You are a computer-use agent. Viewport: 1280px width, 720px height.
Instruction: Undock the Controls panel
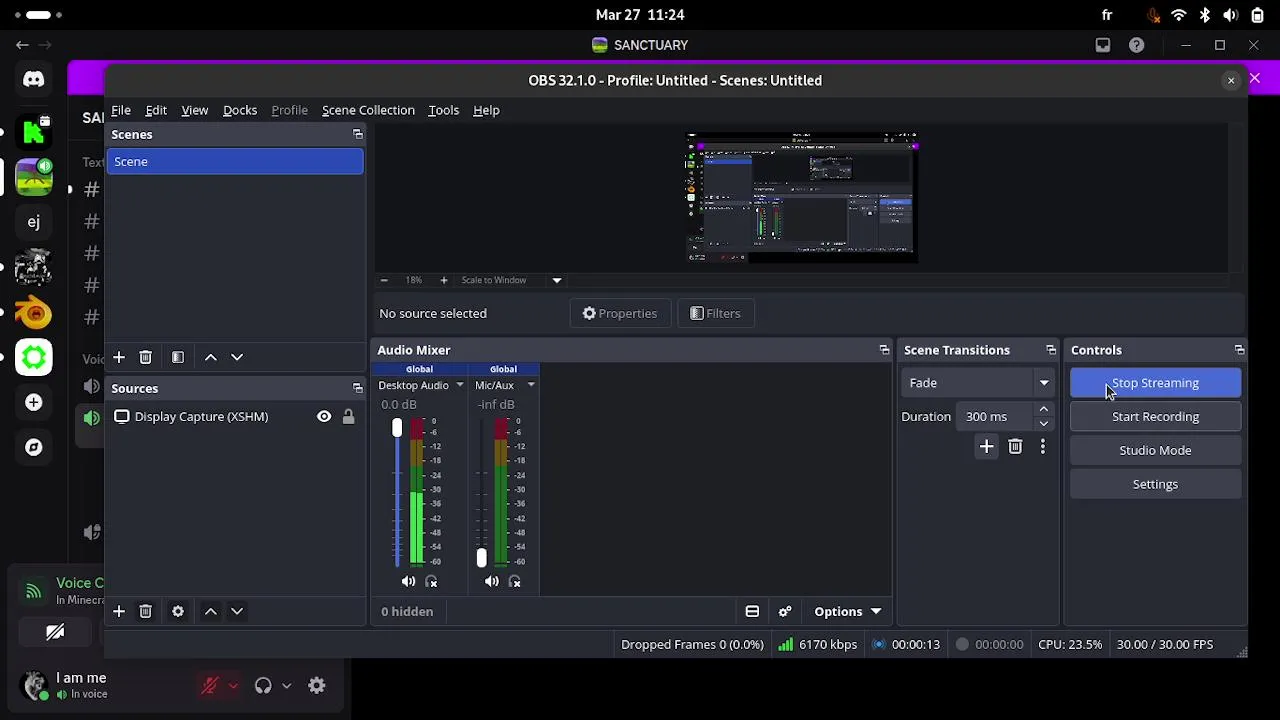click(x=1239, y=350)
